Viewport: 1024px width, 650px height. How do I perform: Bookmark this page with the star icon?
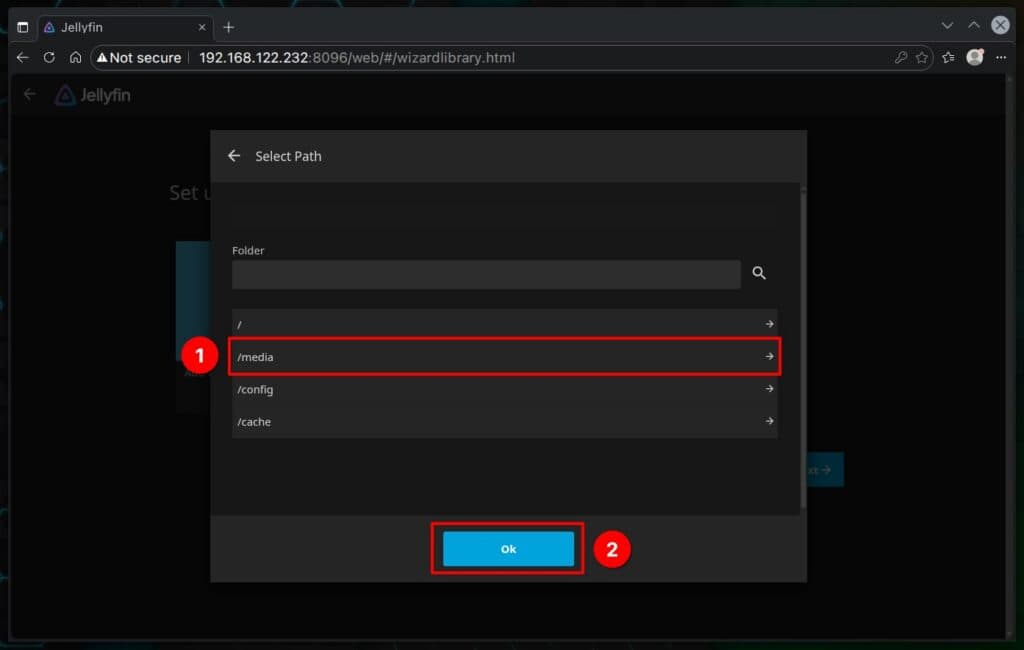922,58
